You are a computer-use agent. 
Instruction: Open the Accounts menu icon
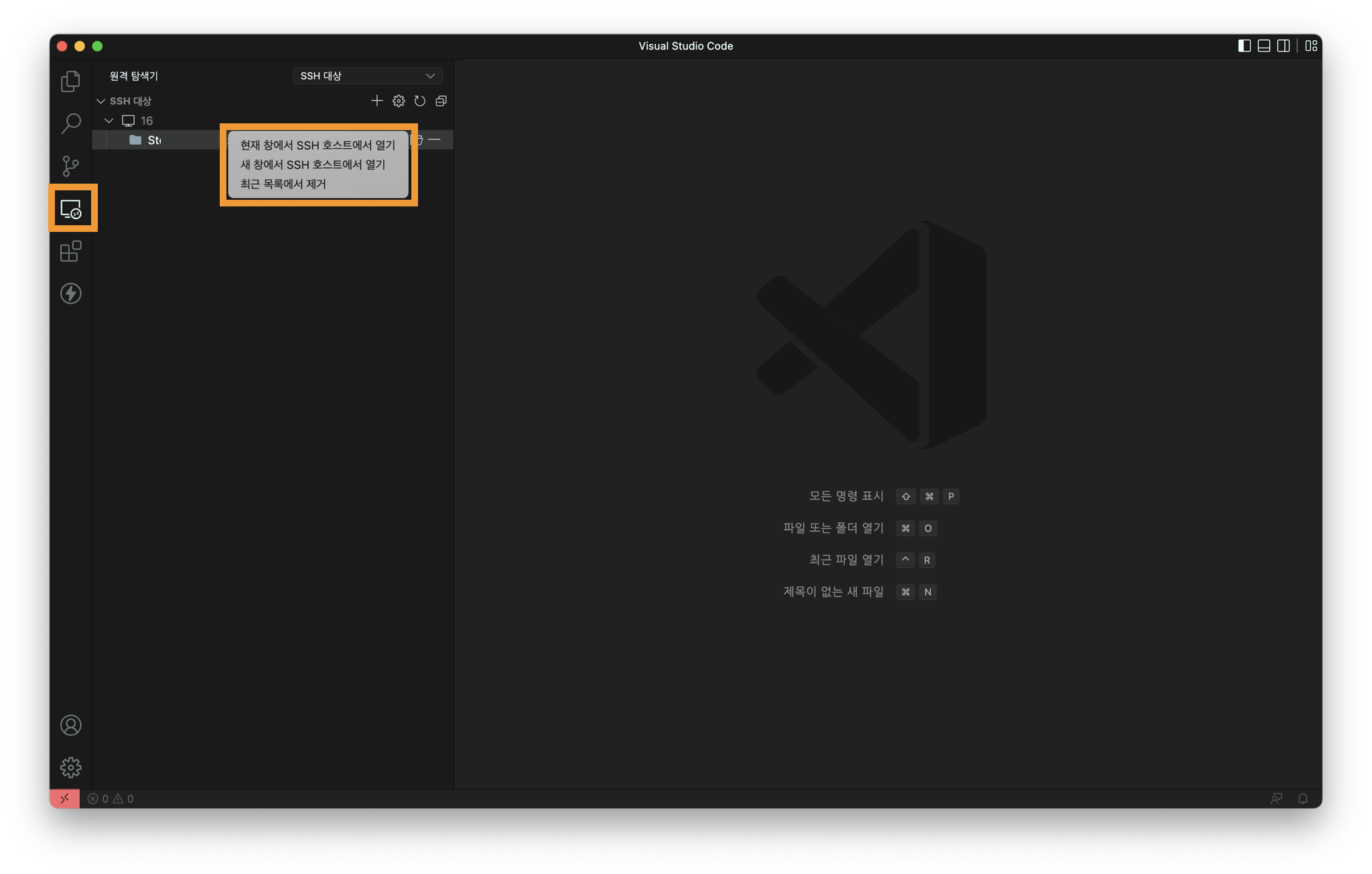[70, 725]
